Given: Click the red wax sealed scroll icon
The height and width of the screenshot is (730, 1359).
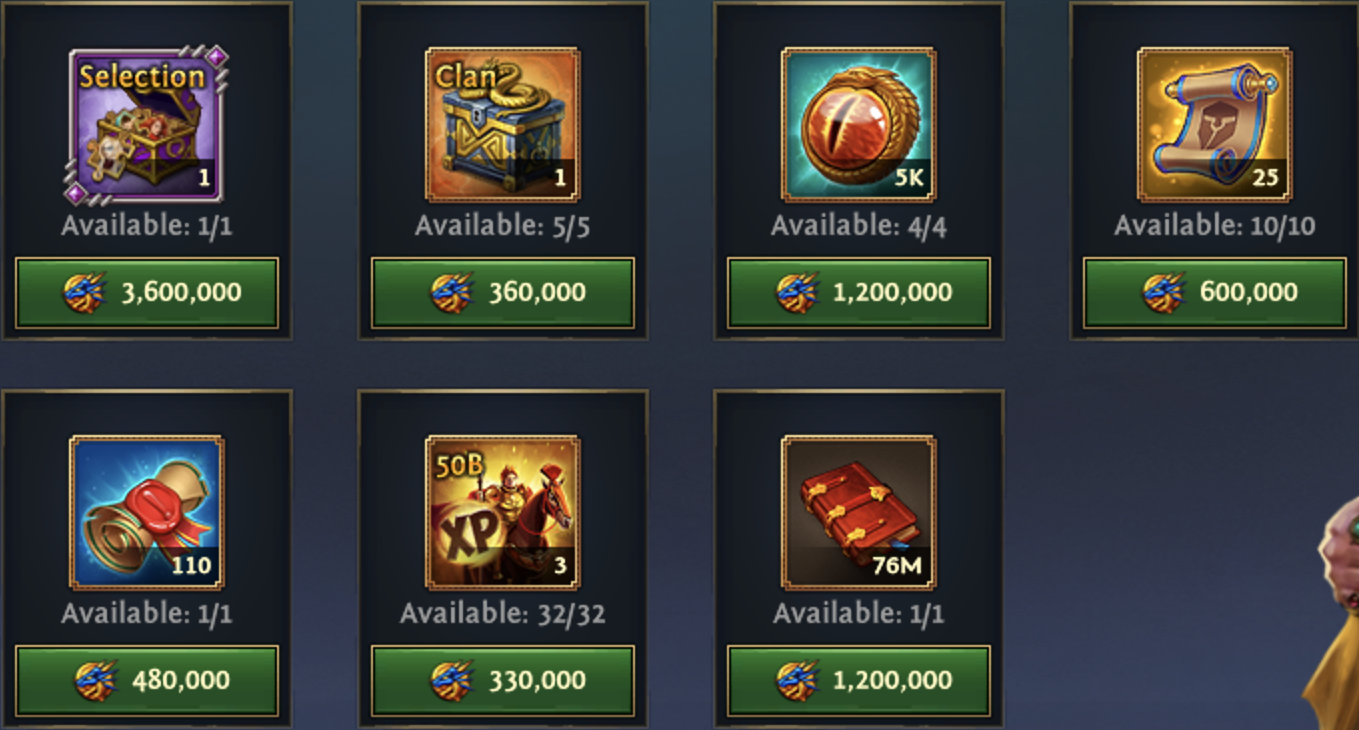Looking at the screenshot, I should point(147,512).
